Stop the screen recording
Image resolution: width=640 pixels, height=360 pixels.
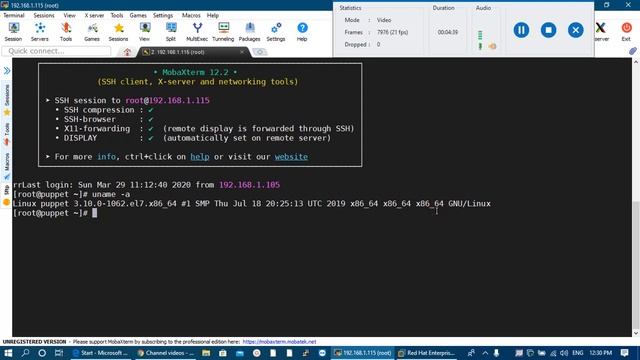tap(548, 30)
